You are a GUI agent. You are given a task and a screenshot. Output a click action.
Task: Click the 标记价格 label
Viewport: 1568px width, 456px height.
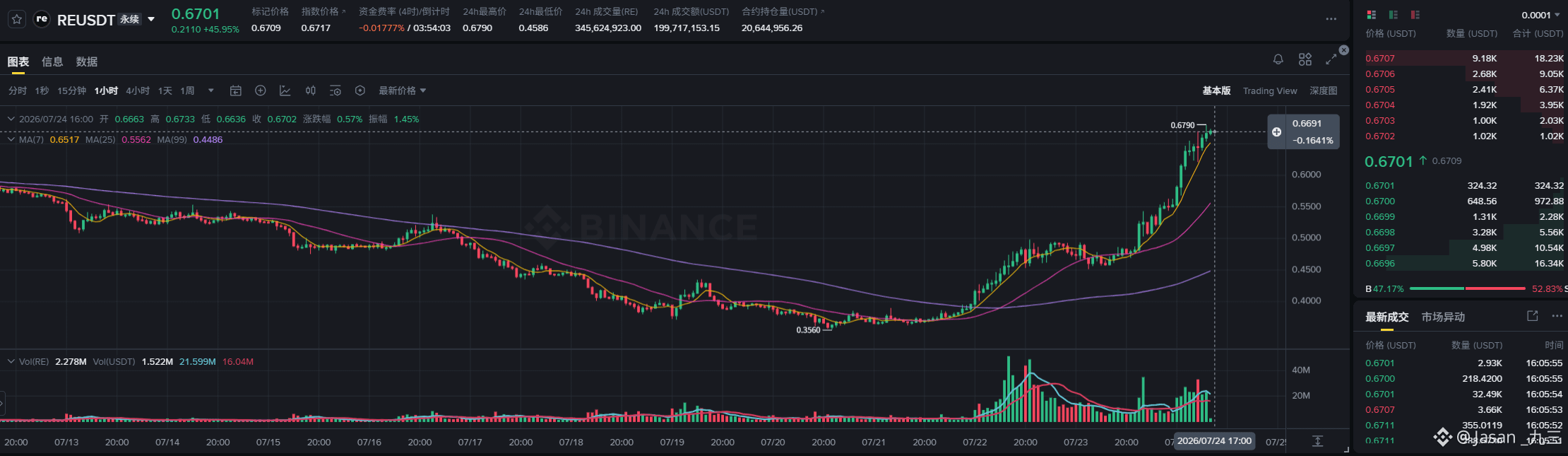[270, 11]
